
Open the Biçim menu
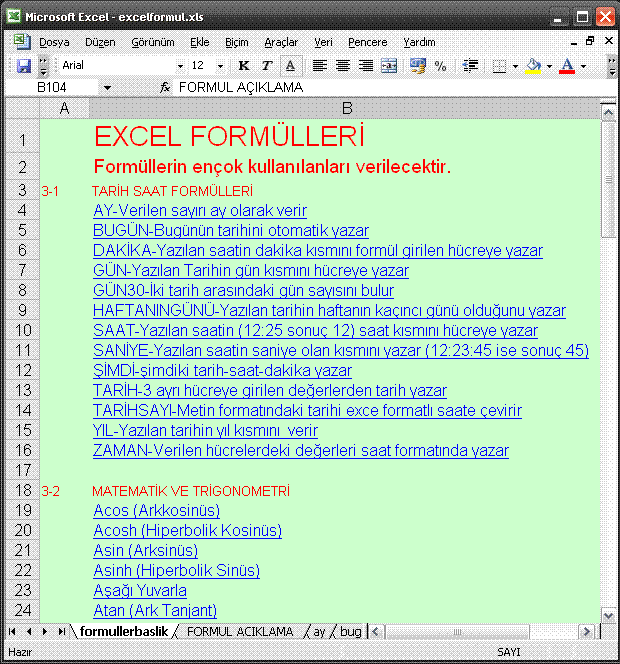point(236,42)
